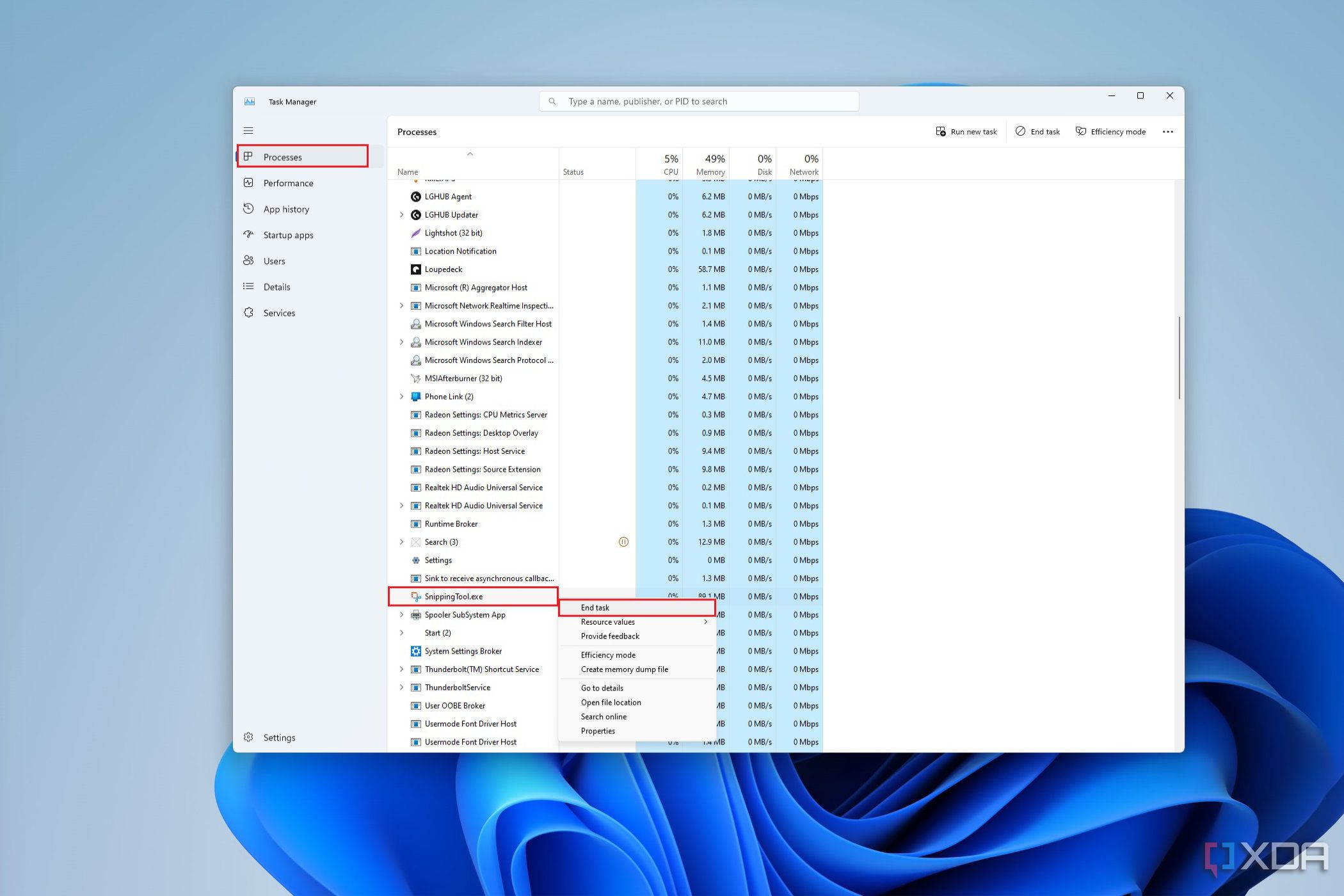Click the System Settings Broker gear icon

coord(416,651)
